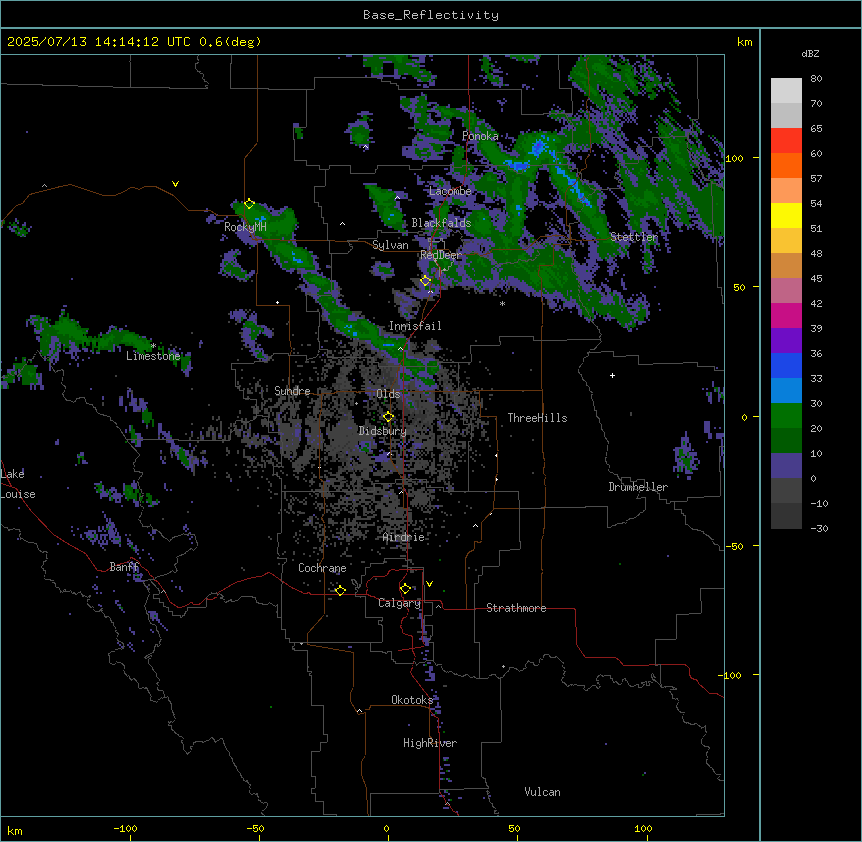This screenshot has width=862, height=842.
Task: Click the Lacombe city label
Action: click(x=450, y=191)
